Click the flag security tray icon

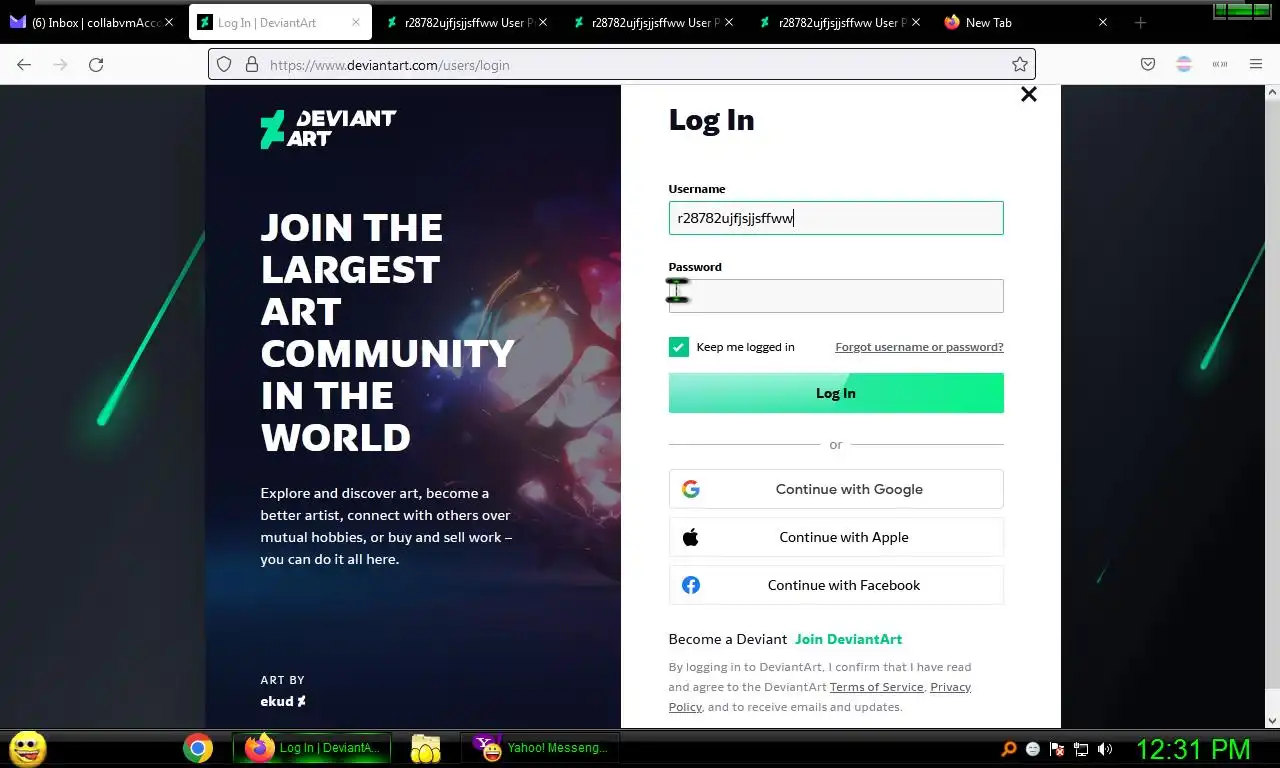tap(1057, 749)
